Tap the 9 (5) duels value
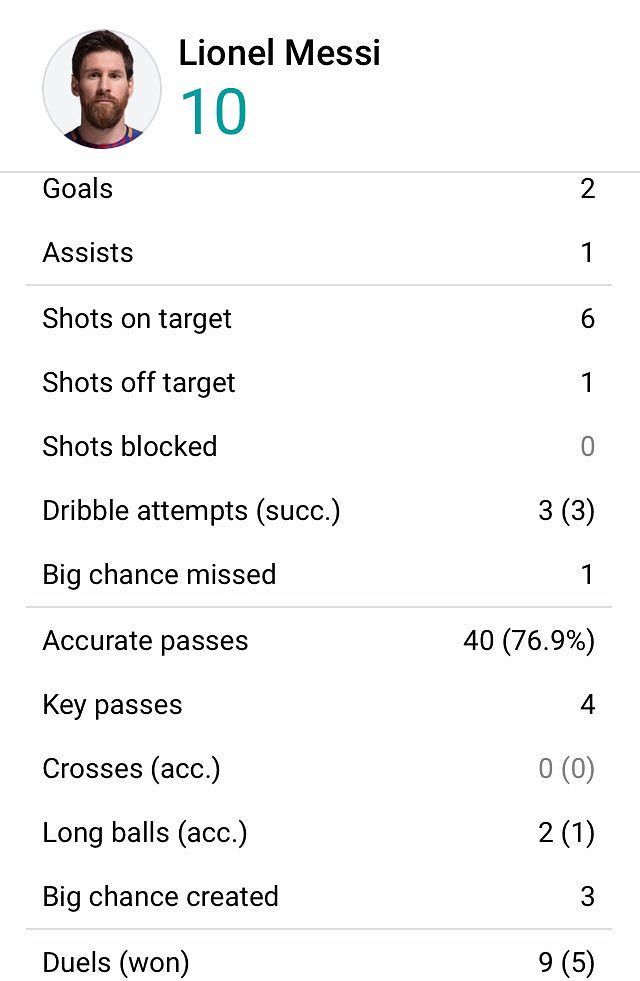Image resolution: width=640 pixels, height=981 pixels. point(566,962)
